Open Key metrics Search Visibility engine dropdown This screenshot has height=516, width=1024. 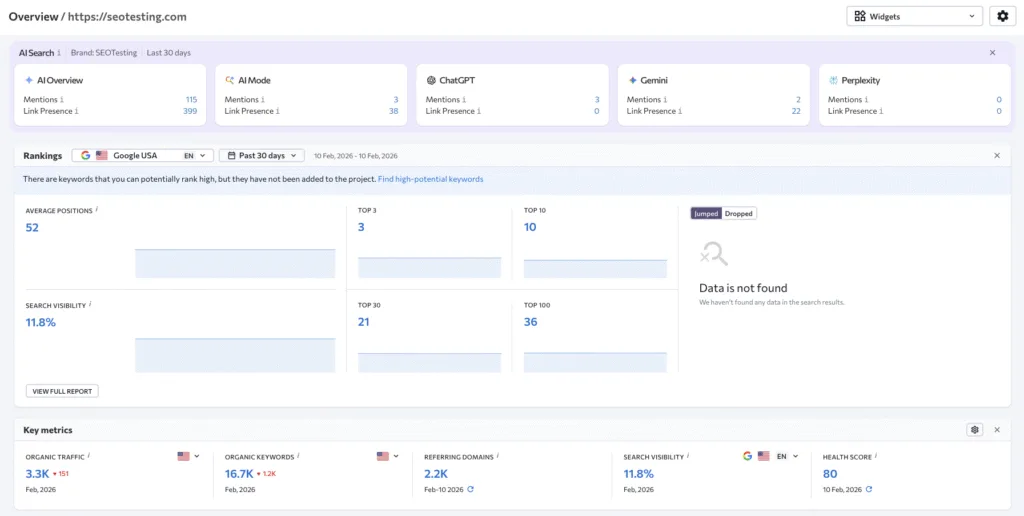pyautogui.click(x=771, y=457)
